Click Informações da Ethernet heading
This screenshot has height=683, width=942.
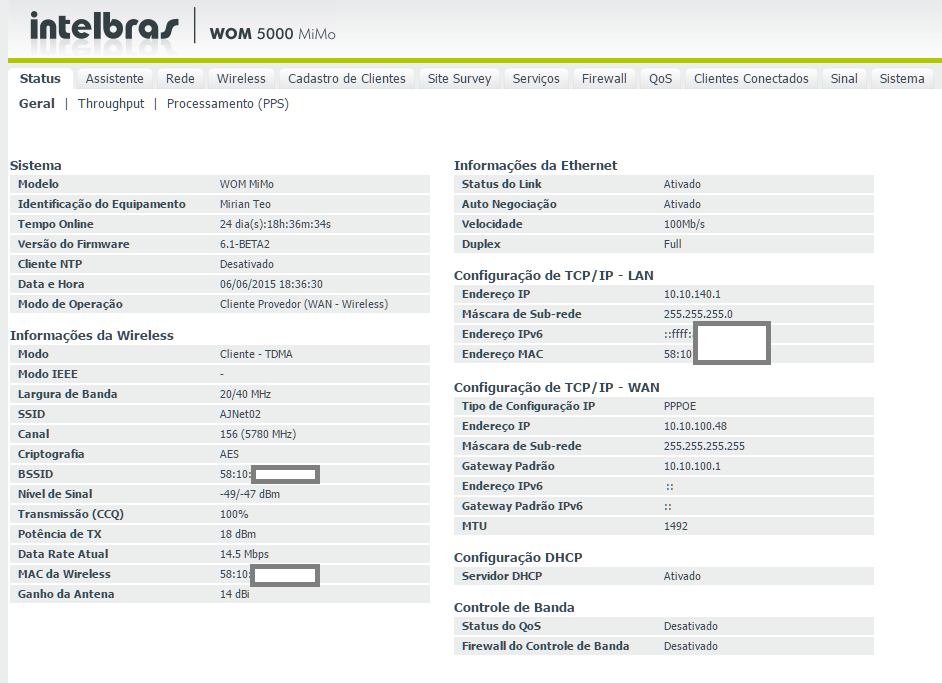pos(535,166)
